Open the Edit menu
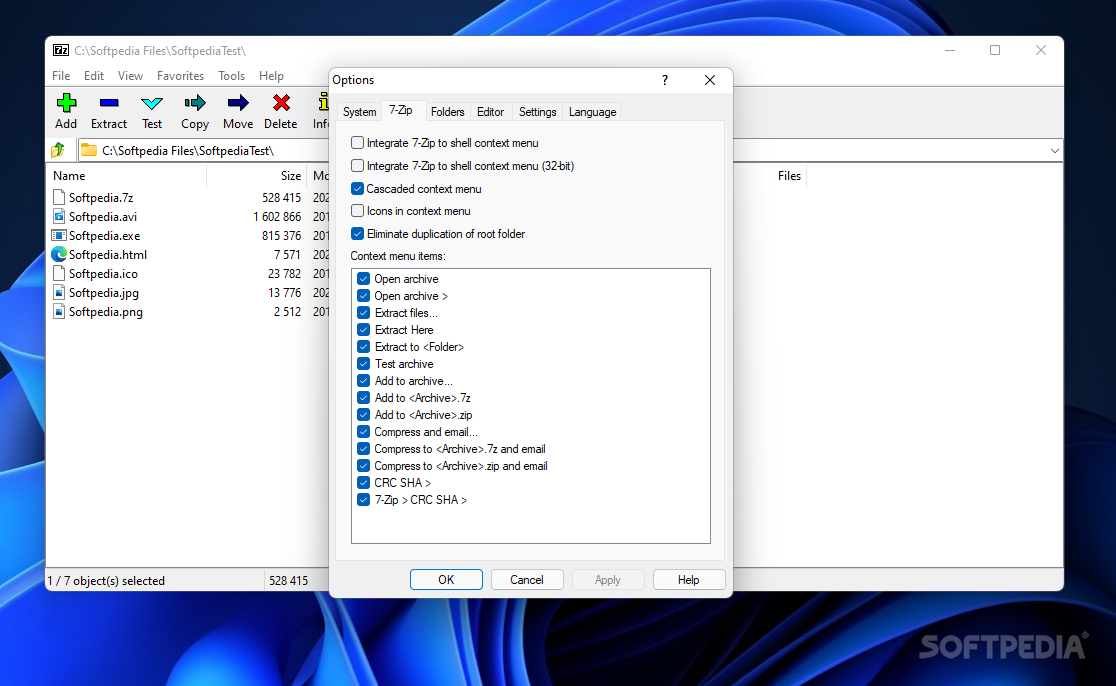 (94, 75)
